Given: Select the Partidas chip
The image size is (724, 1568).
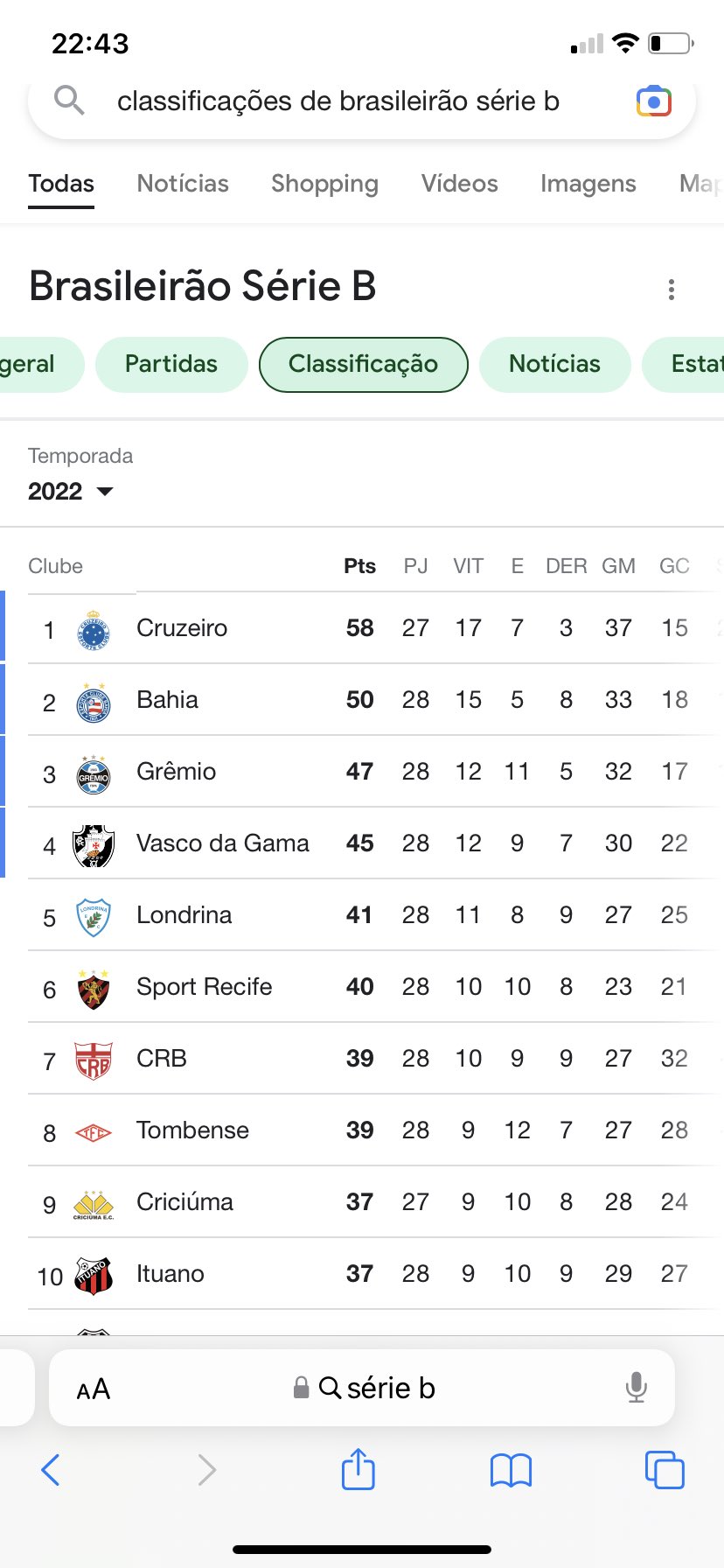Looking at the screenshot, I should 171,364.
